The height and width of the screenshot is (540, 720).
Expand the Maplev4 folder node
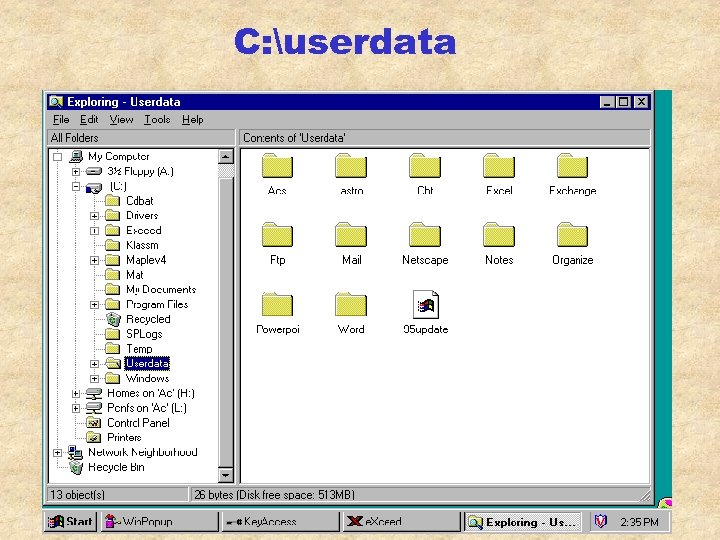pyautogui.click(x=94, y=260)
